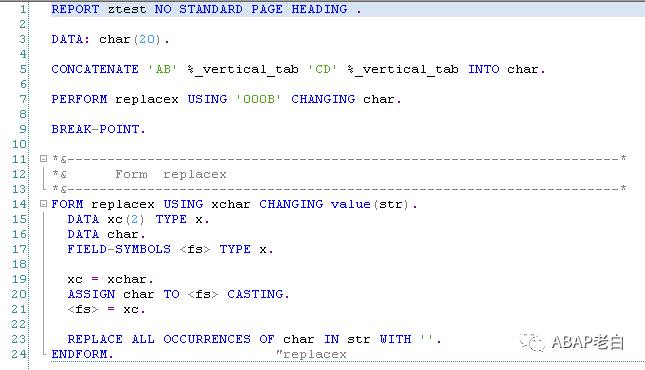The width and height of the screenshot is (645, 370).
Task: Click the program name ztest
Action: tap(127, 9)
